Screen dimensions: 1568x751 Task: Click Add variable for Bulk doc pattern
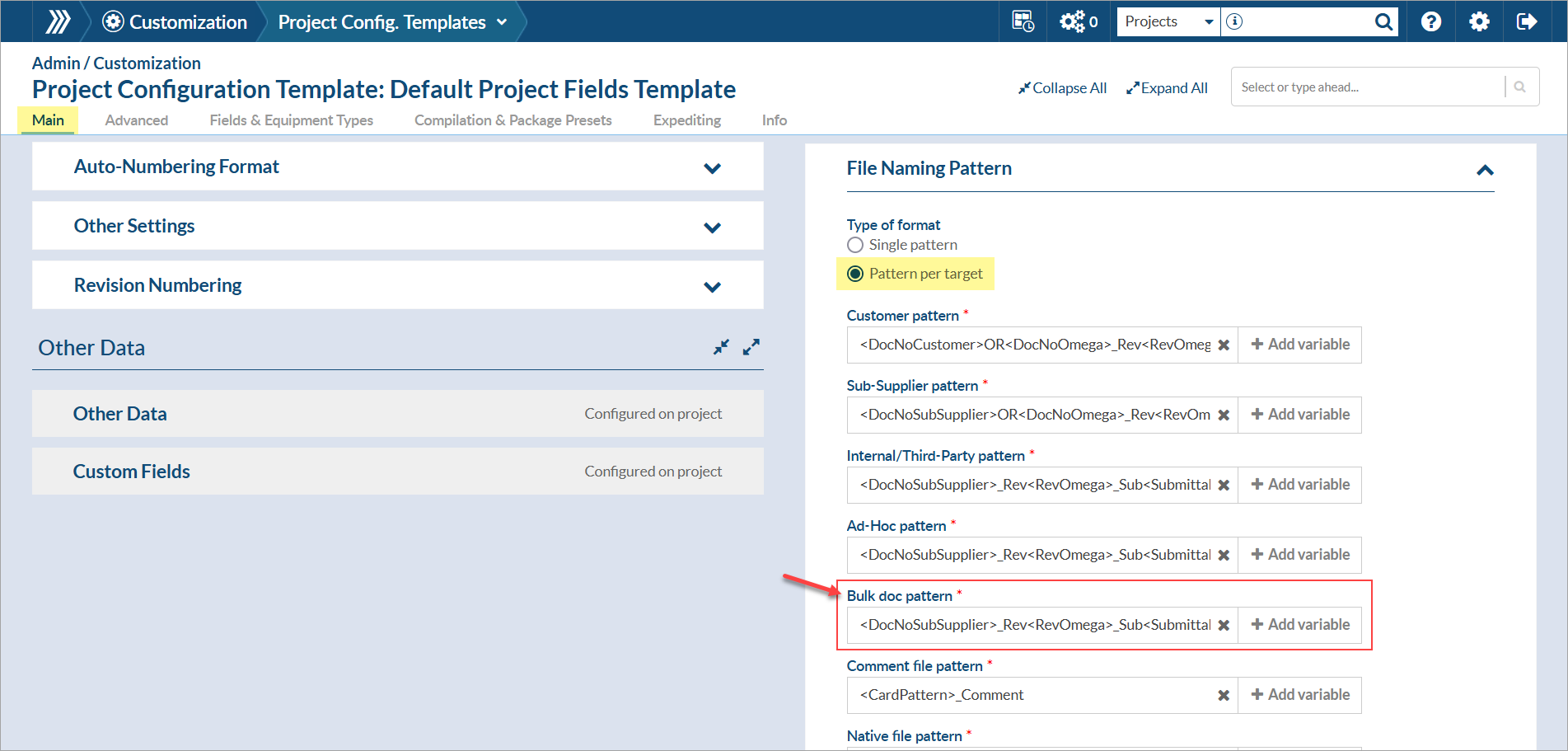[x=1300, y=625]
